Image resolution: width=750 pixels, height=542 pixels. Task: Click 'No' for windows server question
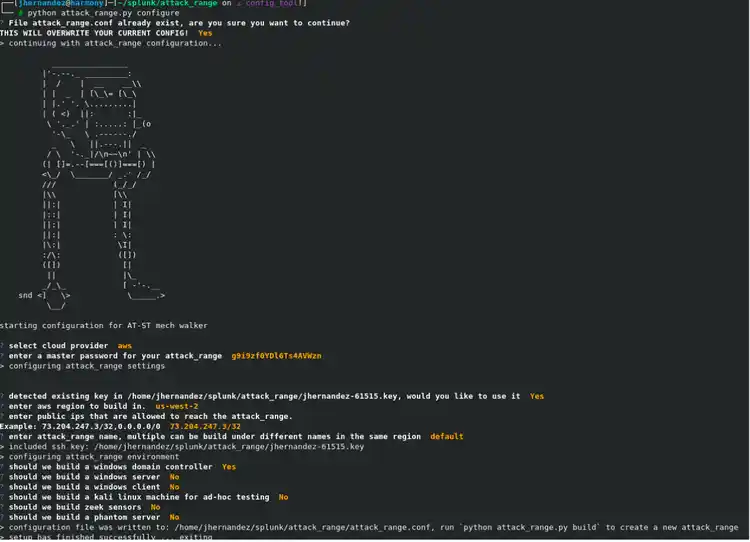175,476
